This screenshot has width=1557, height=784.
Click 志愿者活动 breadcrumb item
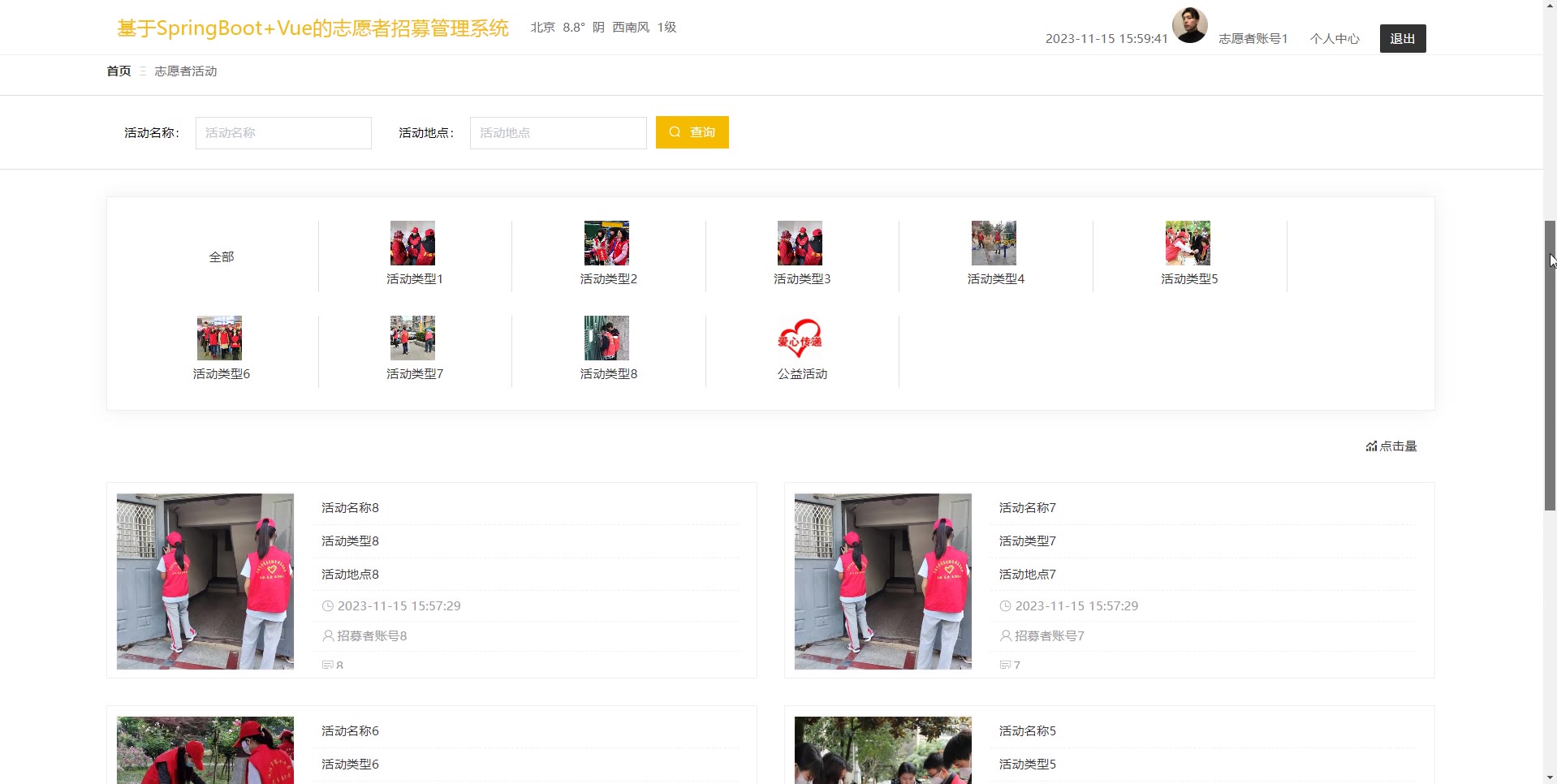point(186,71)
